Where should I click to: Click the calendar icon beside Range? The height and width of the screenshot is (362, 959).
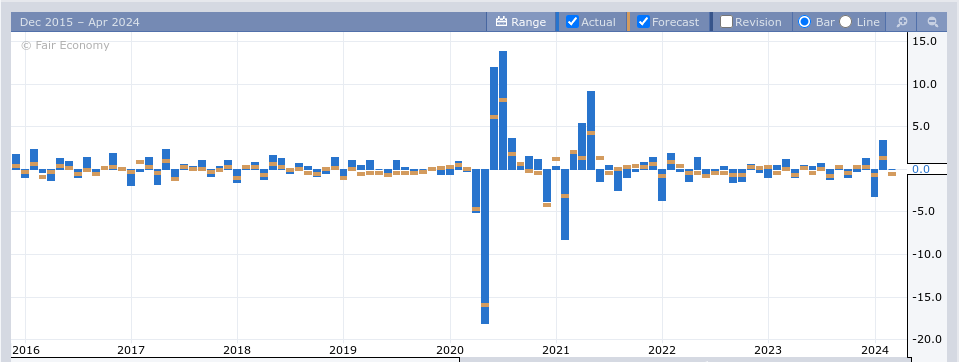[x=502, y=22]
